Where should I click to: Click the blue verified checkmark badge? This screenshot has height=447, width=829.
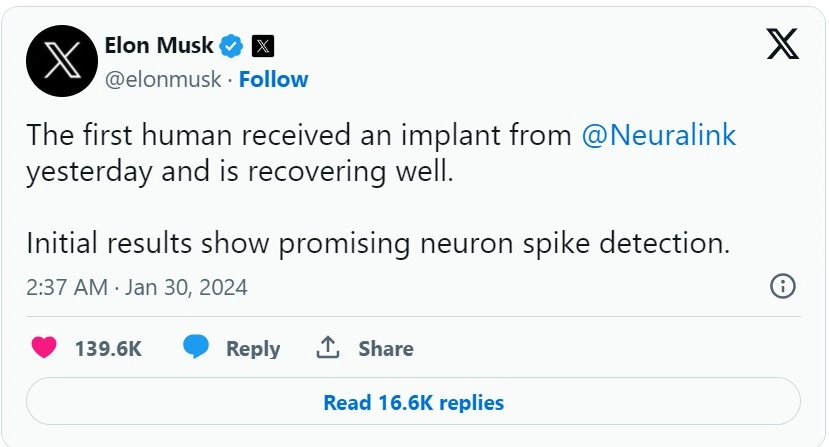232,45
